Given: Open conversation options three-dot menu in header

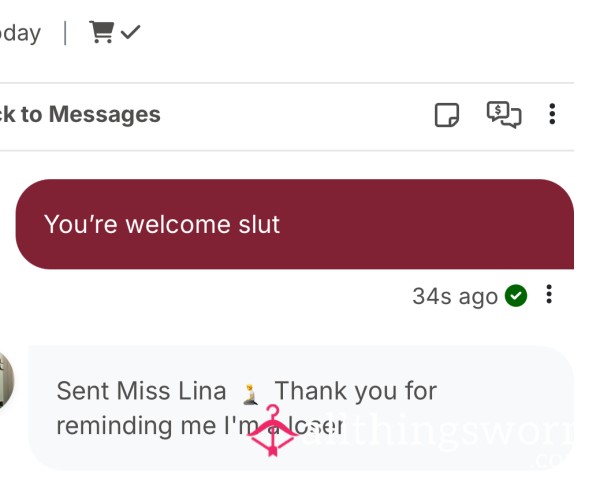Looking at the screenshot, I should point(552,114).
